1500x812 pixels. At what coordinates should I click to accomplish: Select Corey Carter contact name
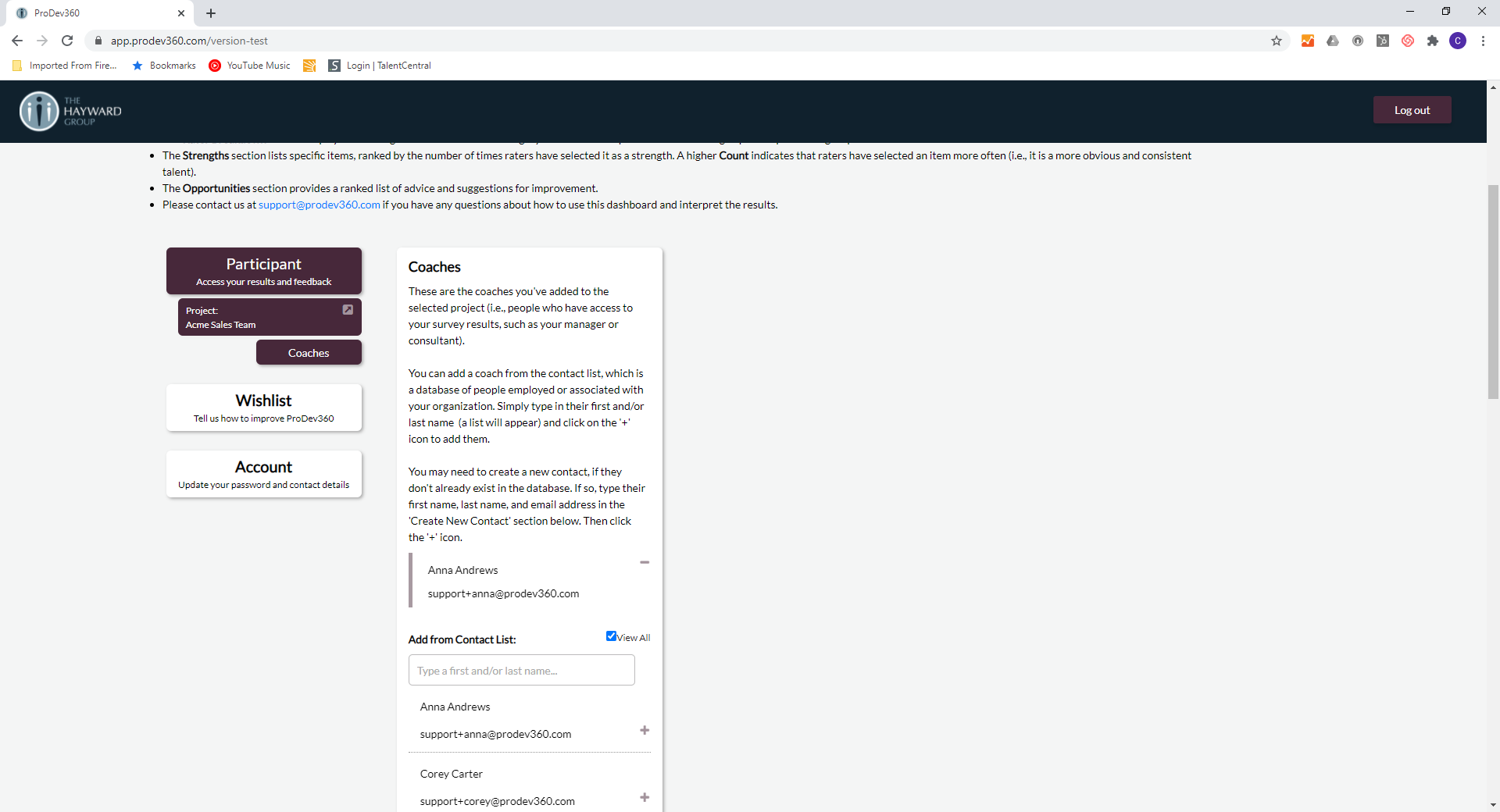pyautogui.click(x=452, y=774)
